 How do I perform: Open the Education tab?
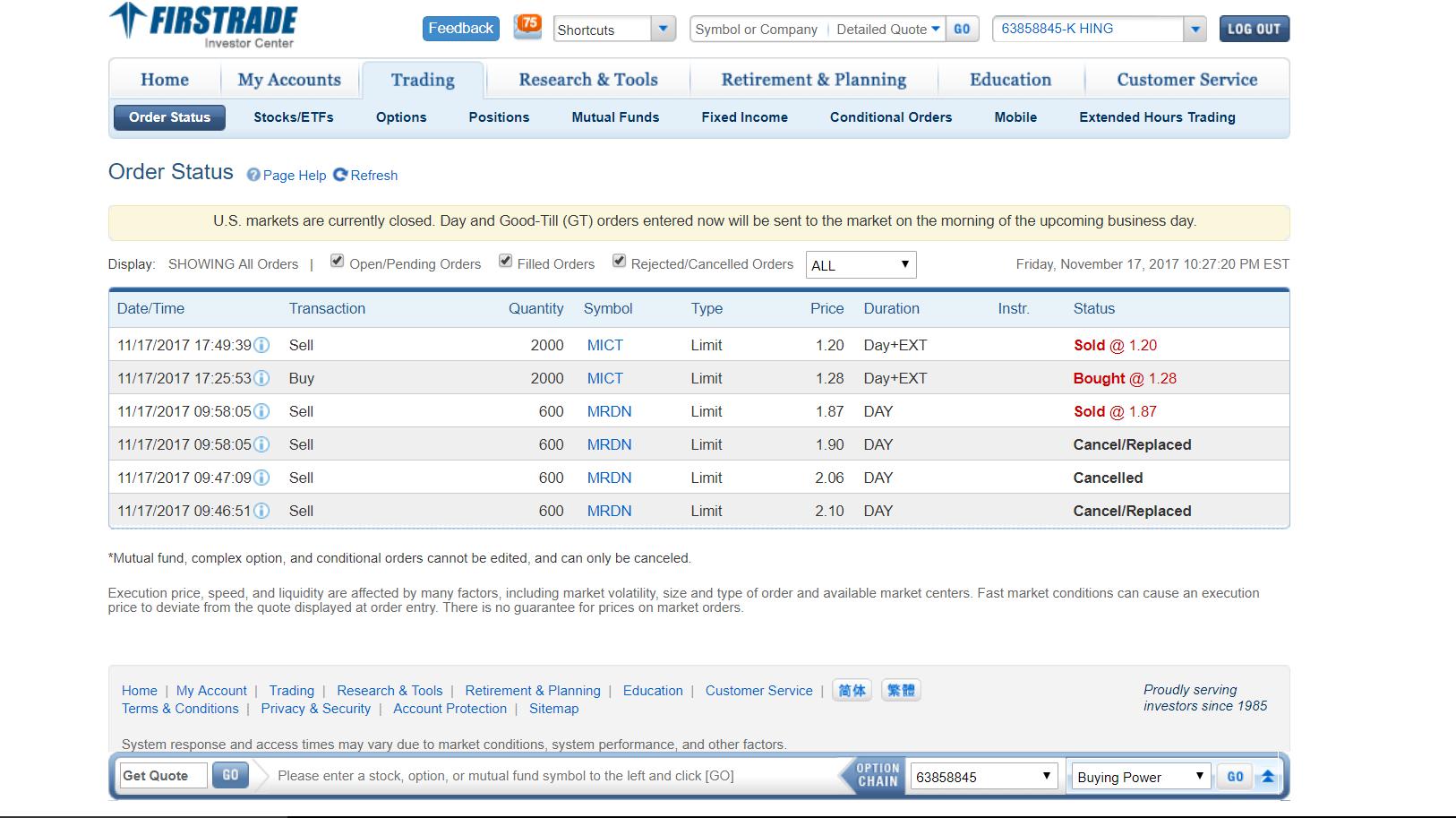pyautogui.click(x=1011, y=80)
